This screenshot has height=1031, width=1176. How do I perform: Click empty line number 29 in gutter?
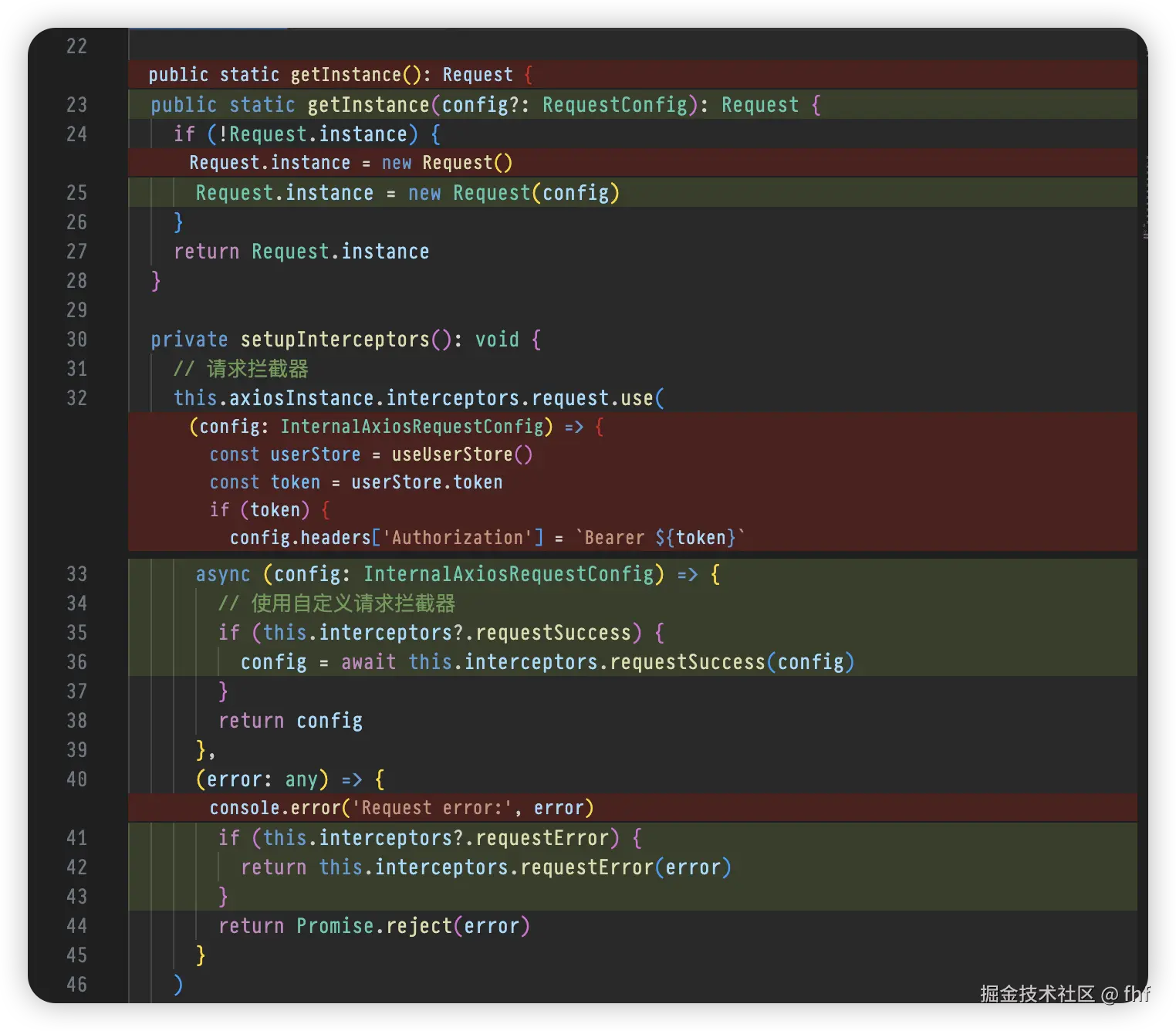click(x=76, y=310)
